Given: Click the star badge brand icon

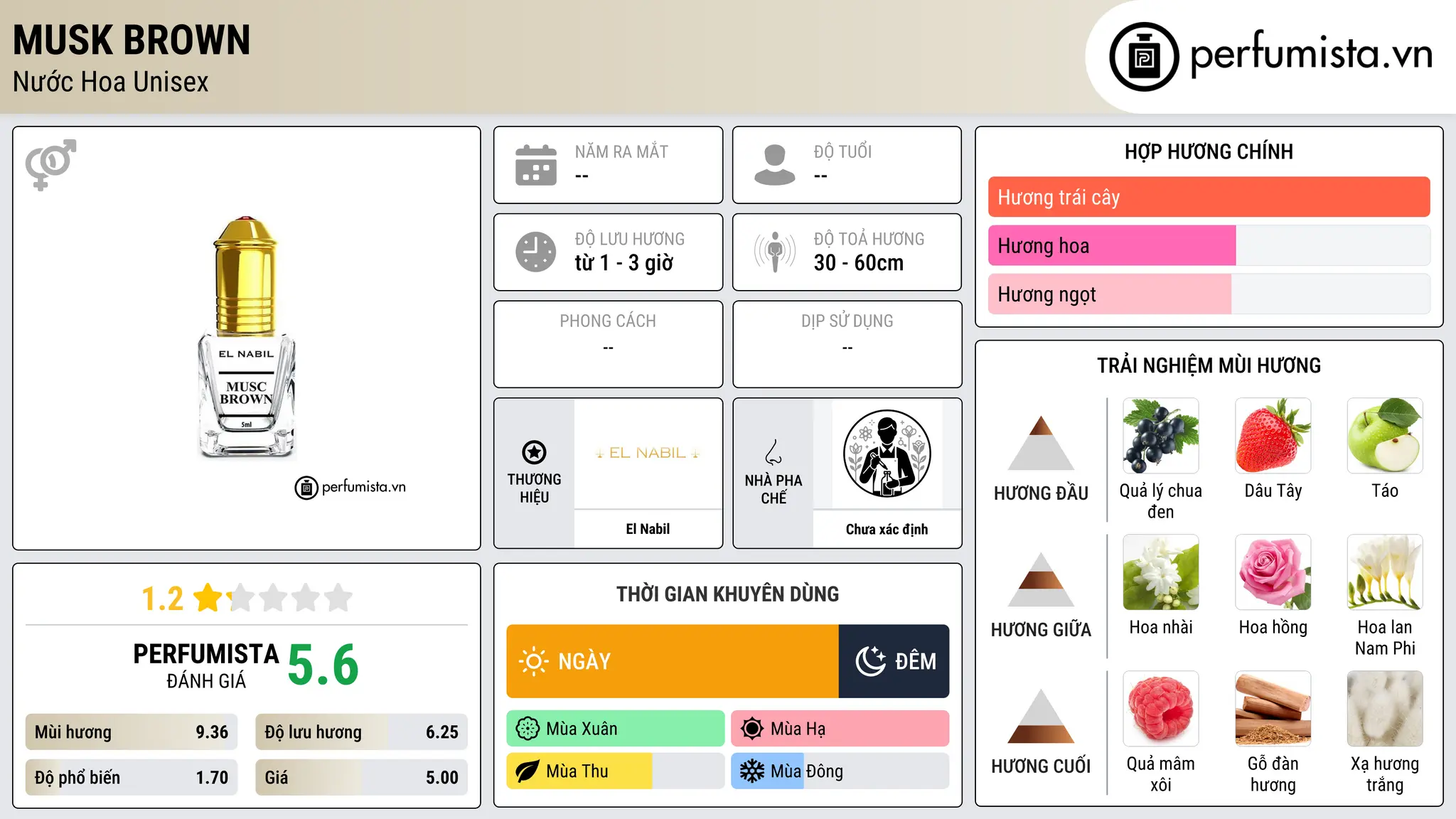Looking at the screenshot, I should (x=534, y=452).
